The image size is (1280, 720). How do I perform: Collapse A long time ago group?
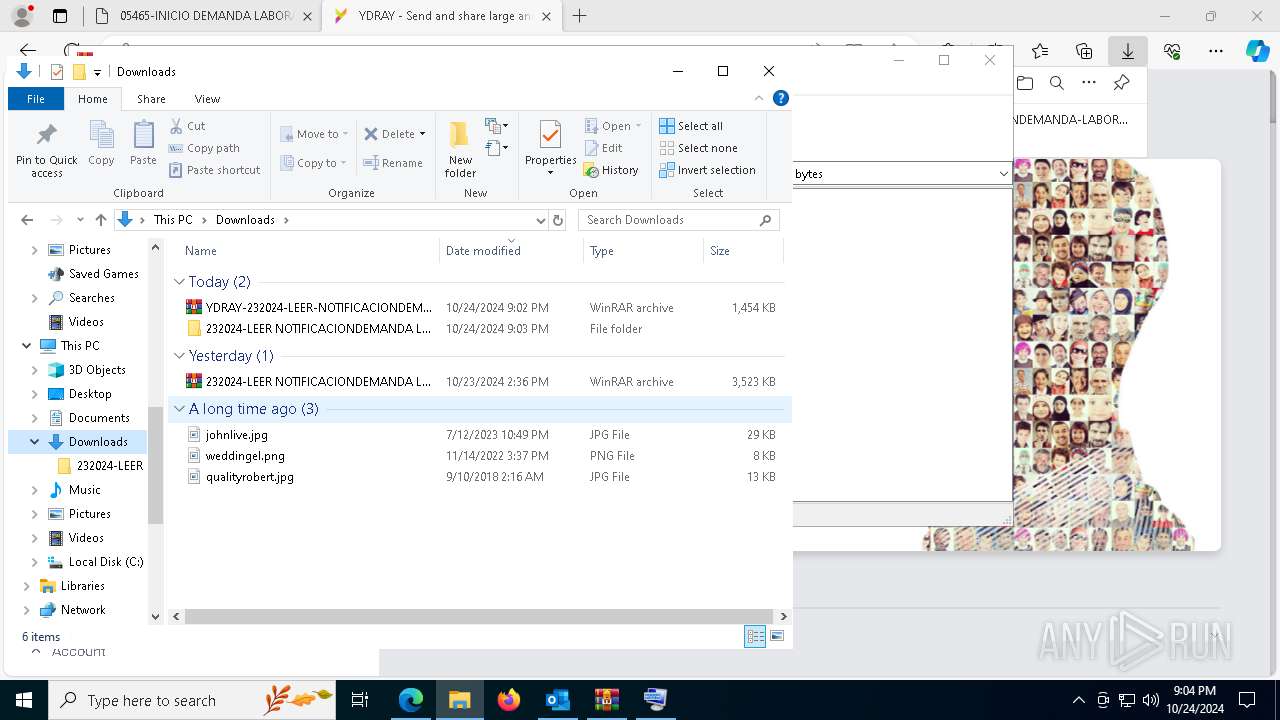[179, 409]
